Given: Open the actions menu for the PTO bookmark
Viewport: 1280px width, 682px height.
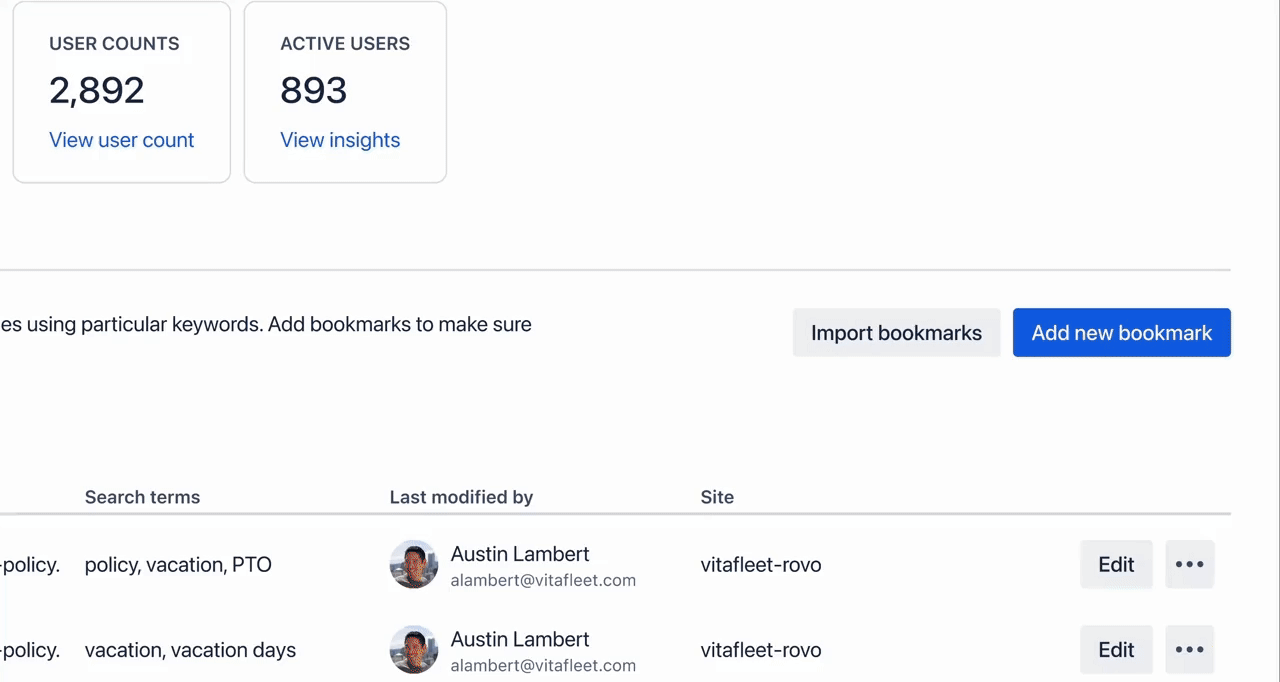Looking at the screenshot, I should pos(1189,564).
